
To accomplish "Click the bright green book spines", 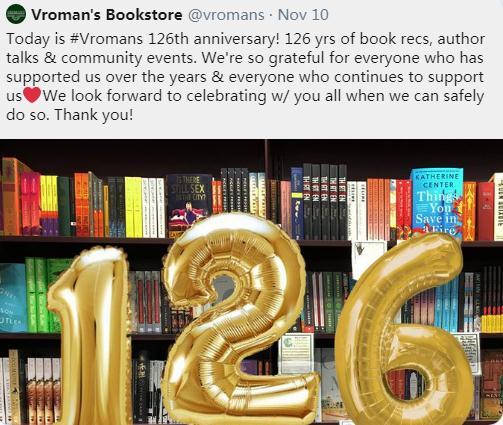I will coord(42,295).
